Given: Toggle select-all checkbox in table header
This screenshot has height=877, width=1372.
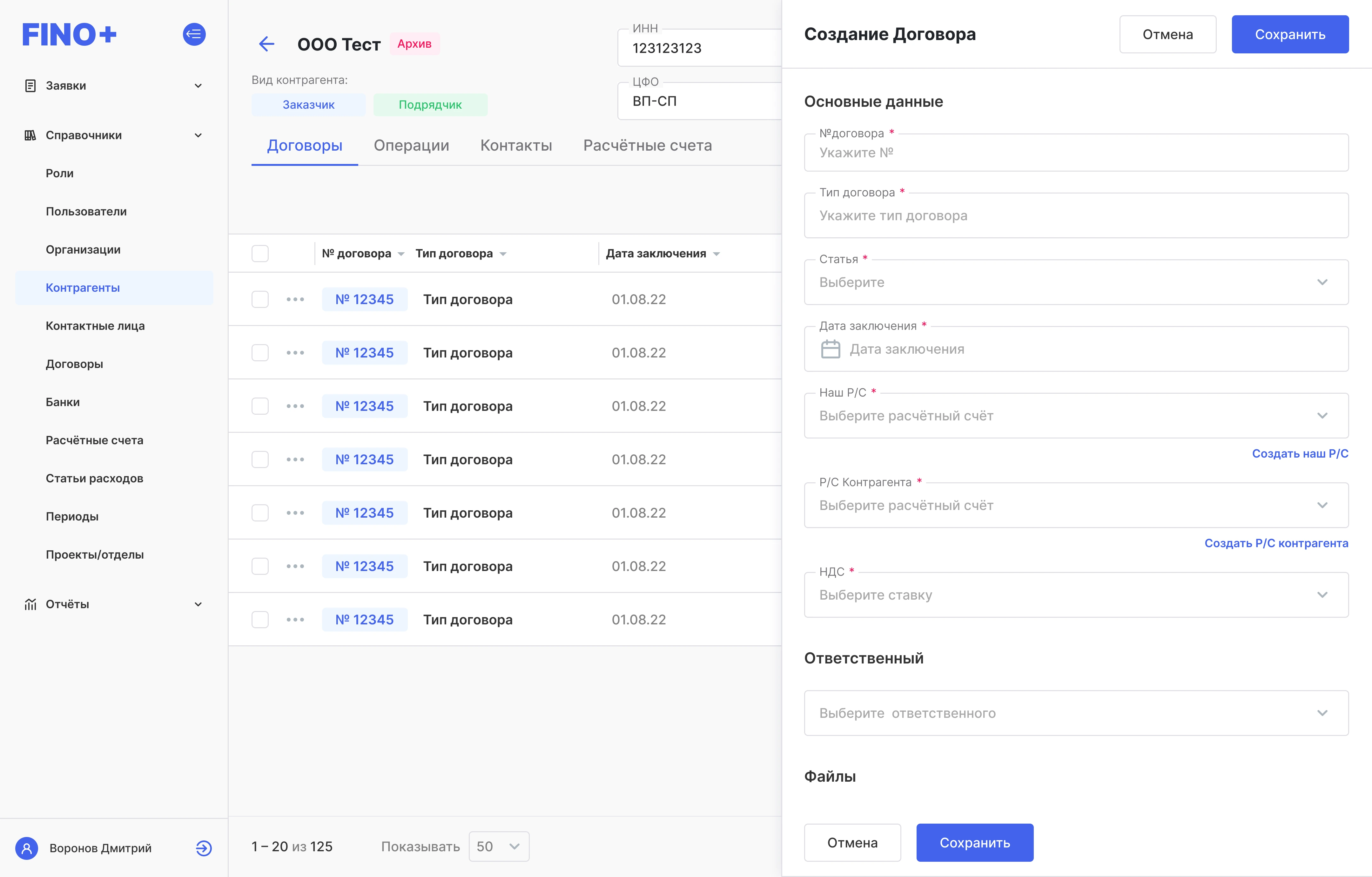Looking at the screenshot, I should point(260,253).
